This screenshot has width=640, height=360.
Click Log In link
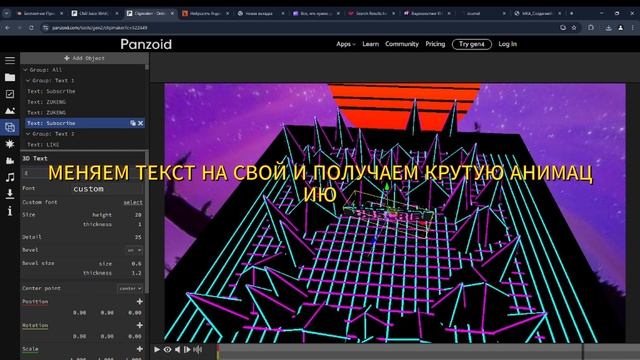(507, 44)
